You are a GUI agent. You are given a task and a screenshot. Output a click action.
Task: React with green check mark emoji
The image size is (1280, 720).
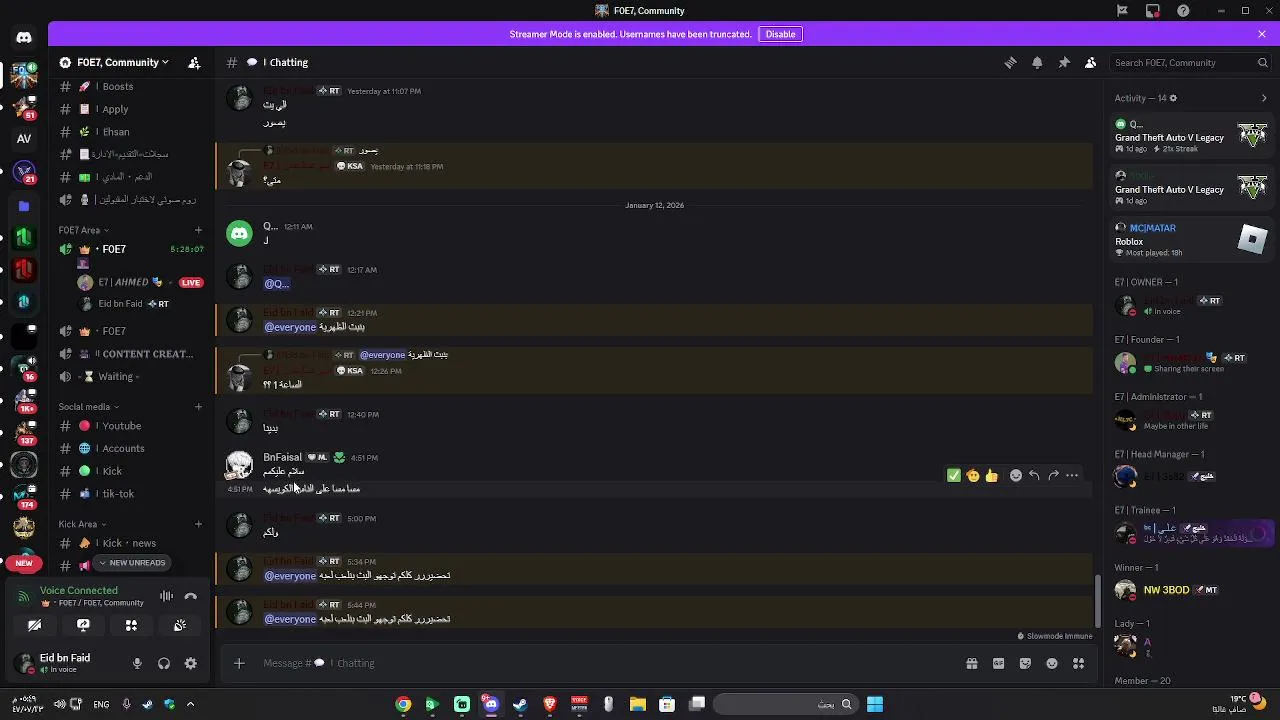point(953,476)
